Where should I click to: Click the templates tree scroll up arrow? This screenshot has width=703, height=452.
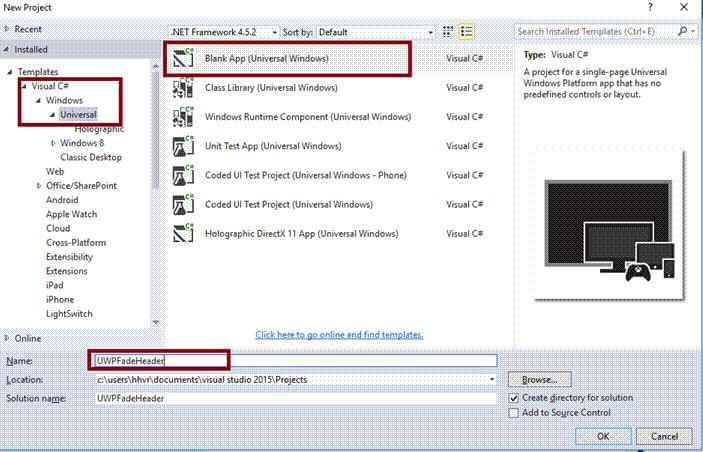[156, 66]
